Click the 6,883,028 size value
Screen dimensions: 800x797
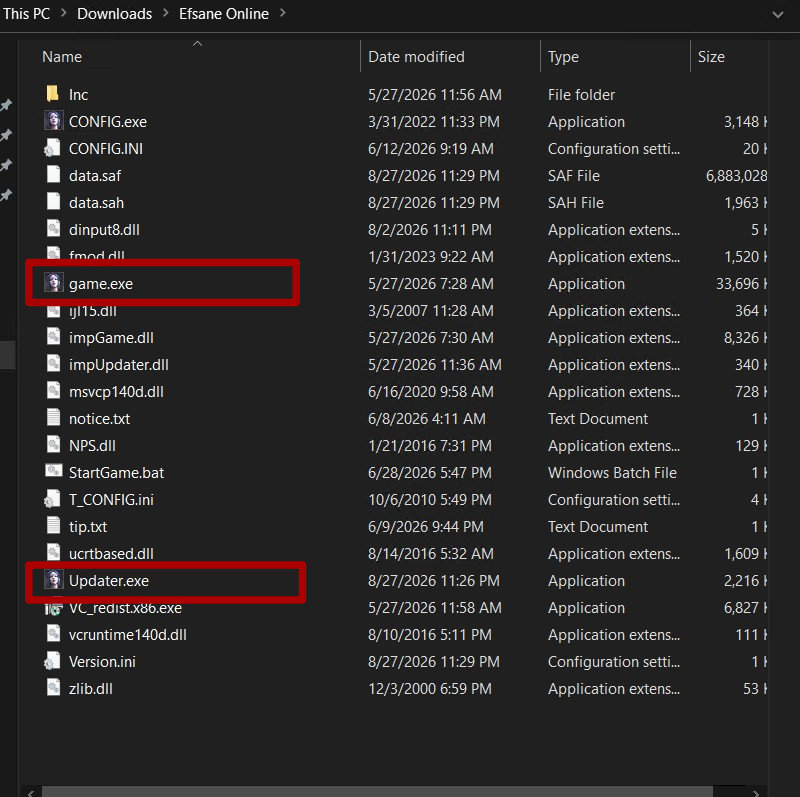pyautogui.click(x=736, y=176)
